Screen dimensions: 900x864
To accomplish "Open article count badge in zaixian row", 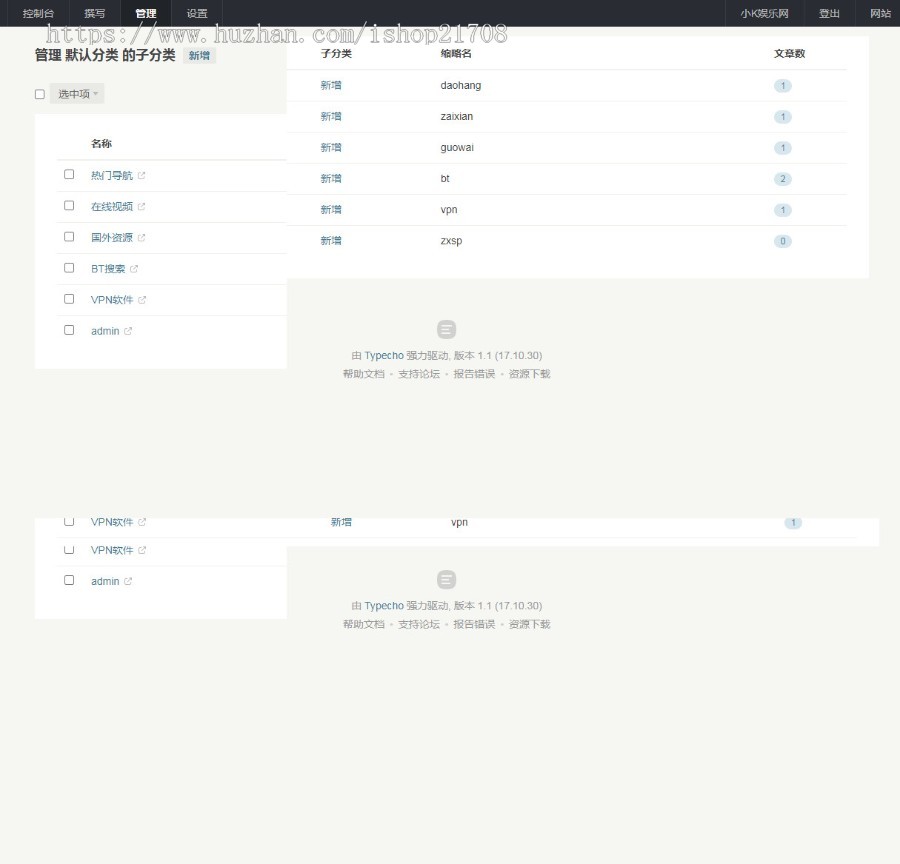I will (x=782, y=117).
